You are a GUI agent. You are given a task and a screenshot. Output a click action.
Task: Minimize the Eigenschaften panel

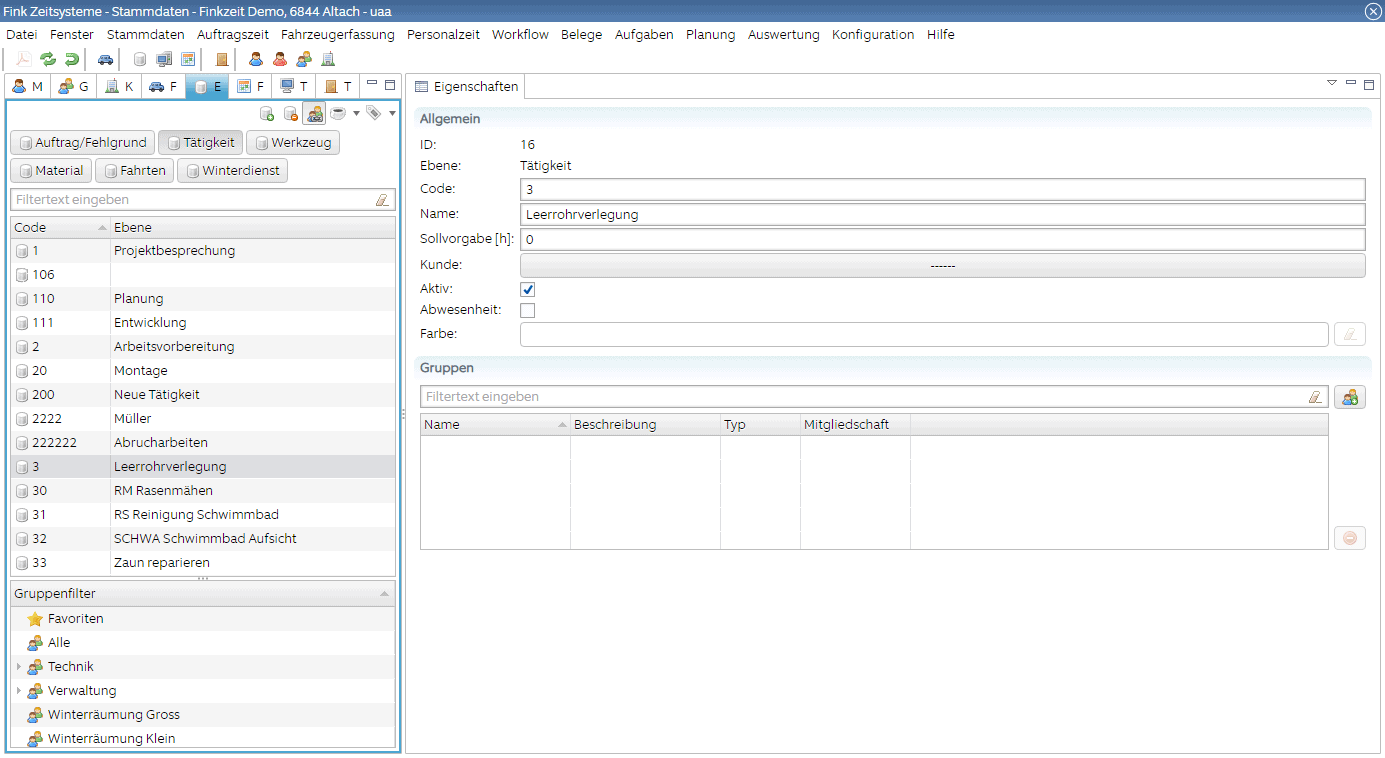[x=1351, y=83]
